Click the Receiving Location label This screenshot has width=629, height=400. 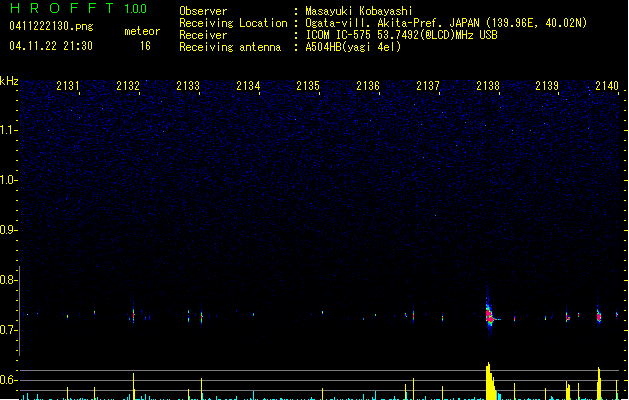[x=233, y=23]
